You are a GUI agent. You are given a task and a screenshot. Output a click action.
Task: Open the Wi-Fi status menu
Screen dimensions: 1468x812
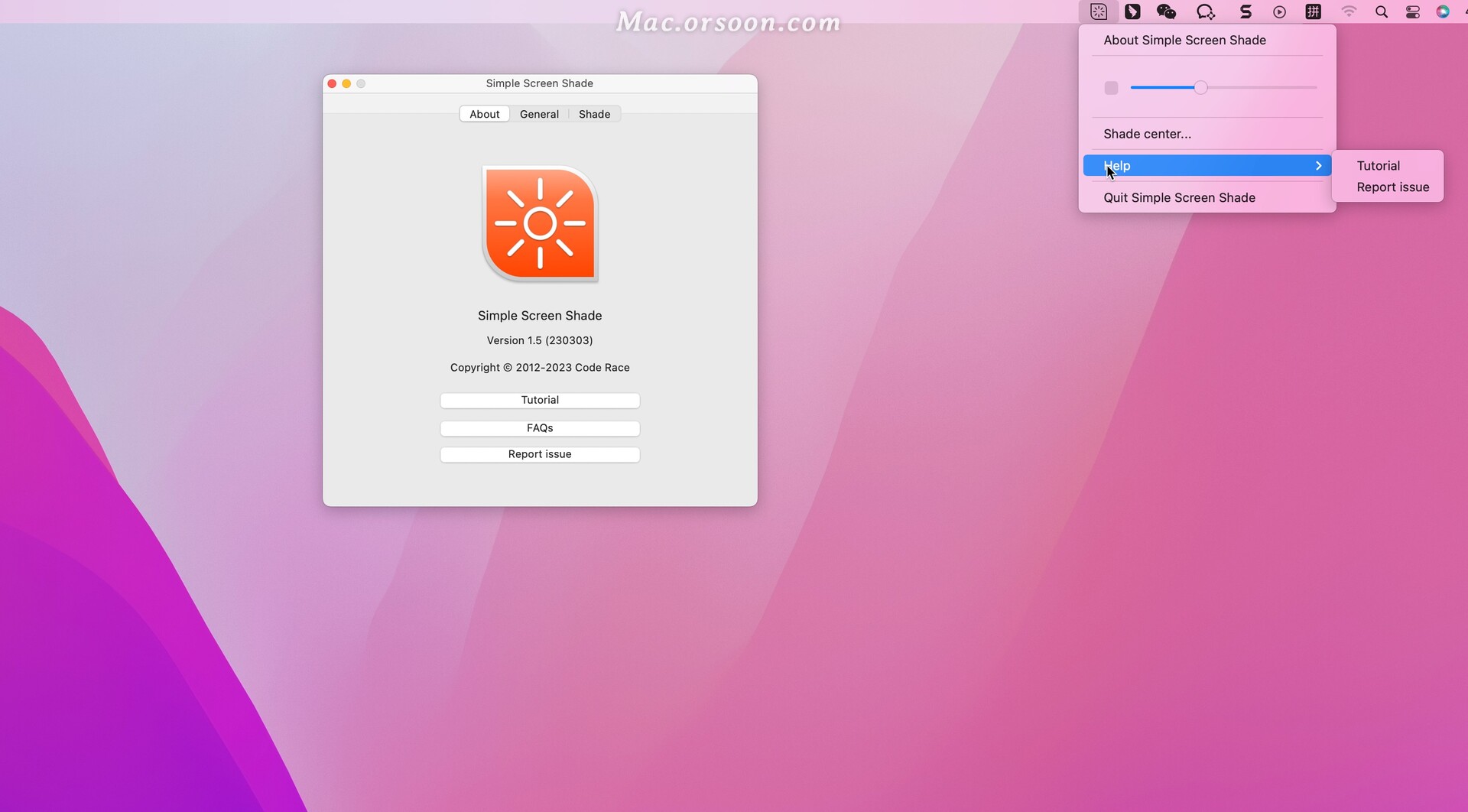click(1349, 11)
